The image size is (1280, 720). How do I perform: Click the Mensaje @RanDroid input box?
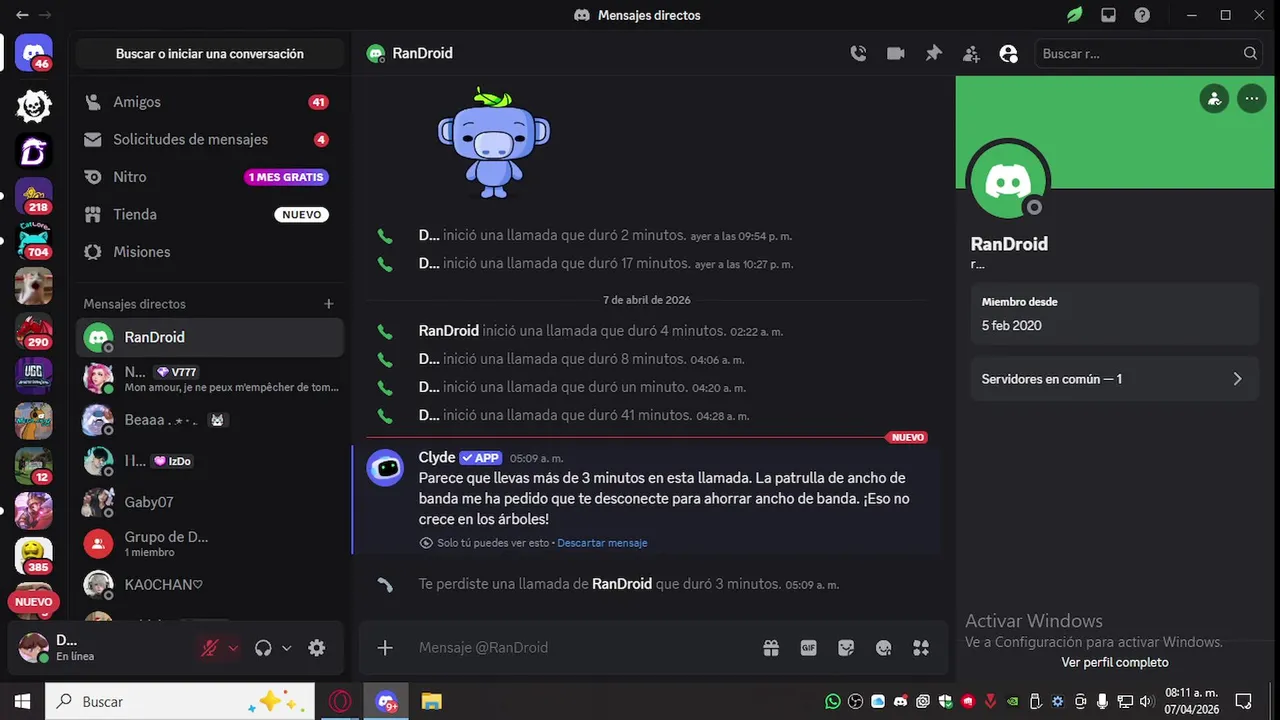pos(585,648)
